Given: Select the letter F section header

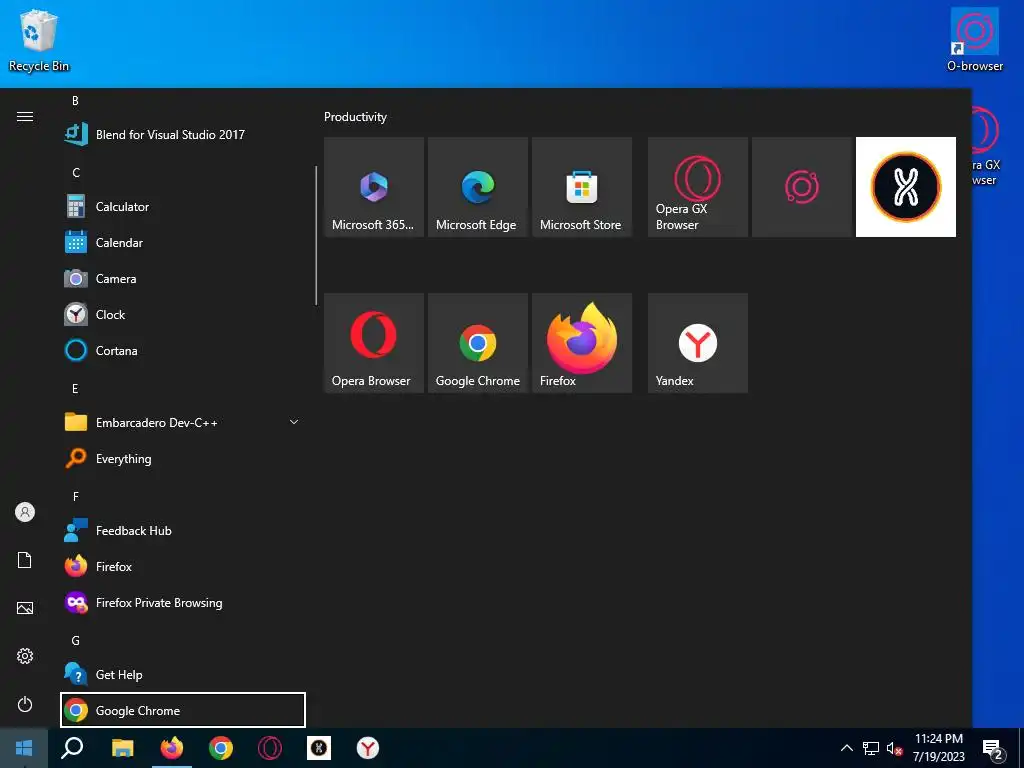Looking at the screenshot, I should tap(76, 496).
